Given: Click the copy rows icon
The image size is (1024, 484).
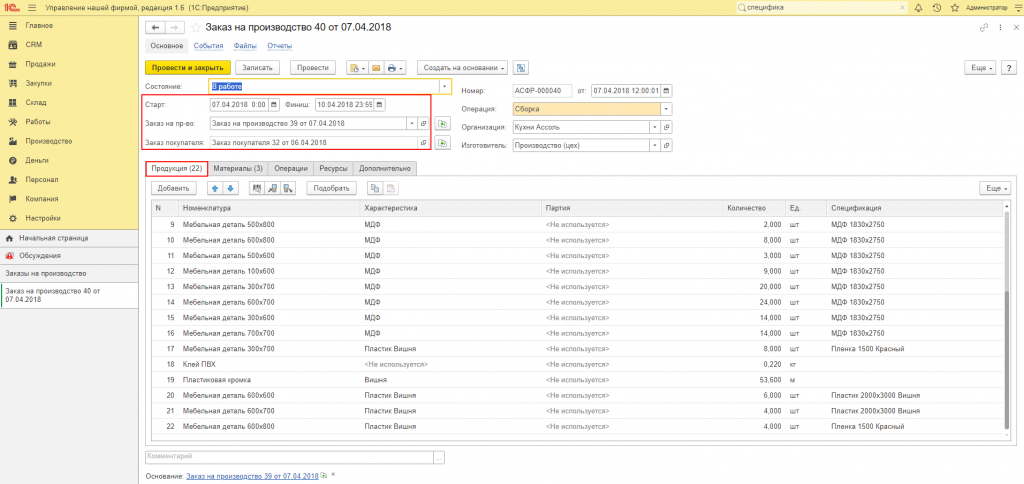Looking at the screenshot, I should (x=375, y=188).
